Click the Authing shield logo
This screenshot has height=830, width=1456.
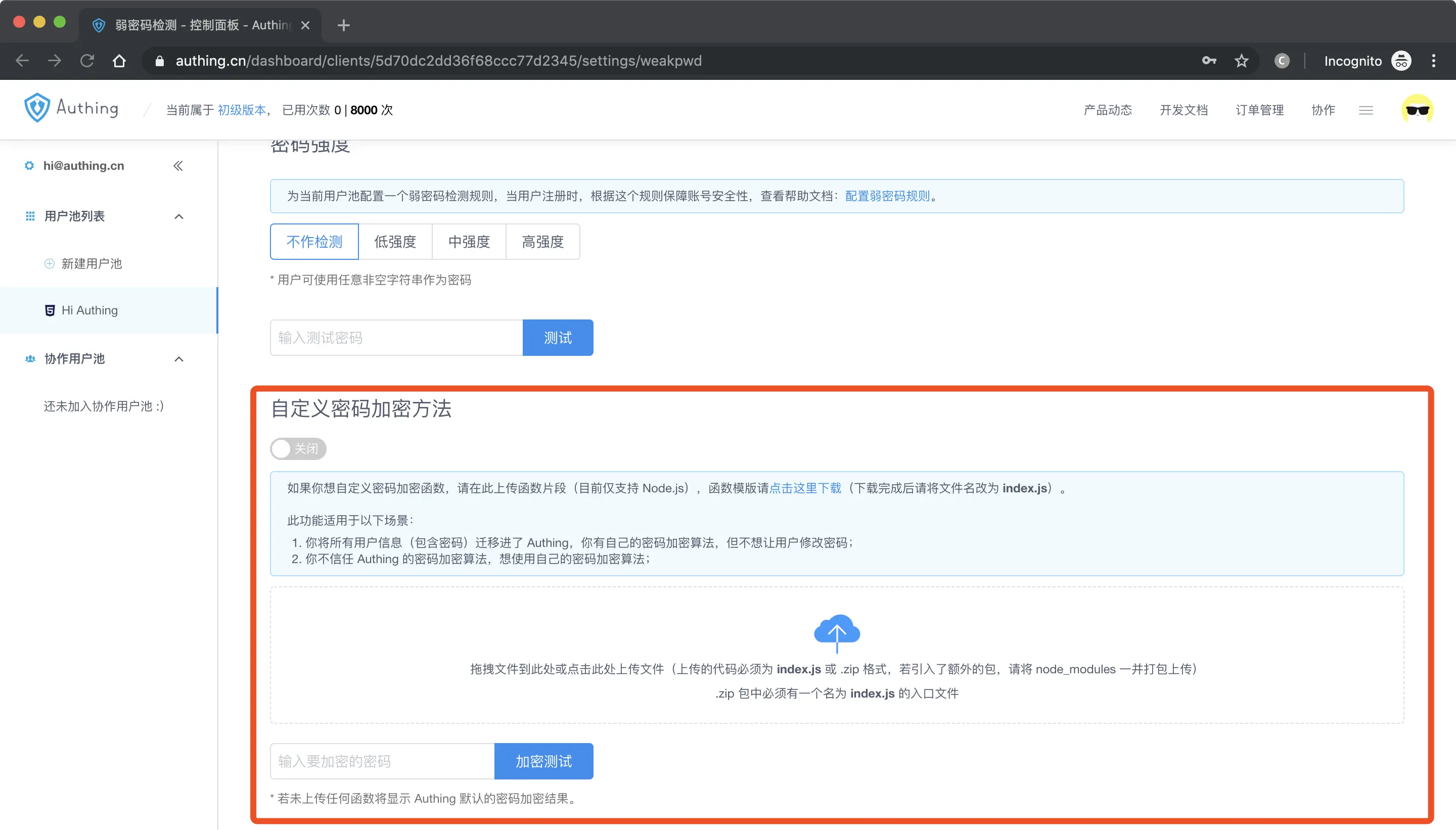point(37,108)
